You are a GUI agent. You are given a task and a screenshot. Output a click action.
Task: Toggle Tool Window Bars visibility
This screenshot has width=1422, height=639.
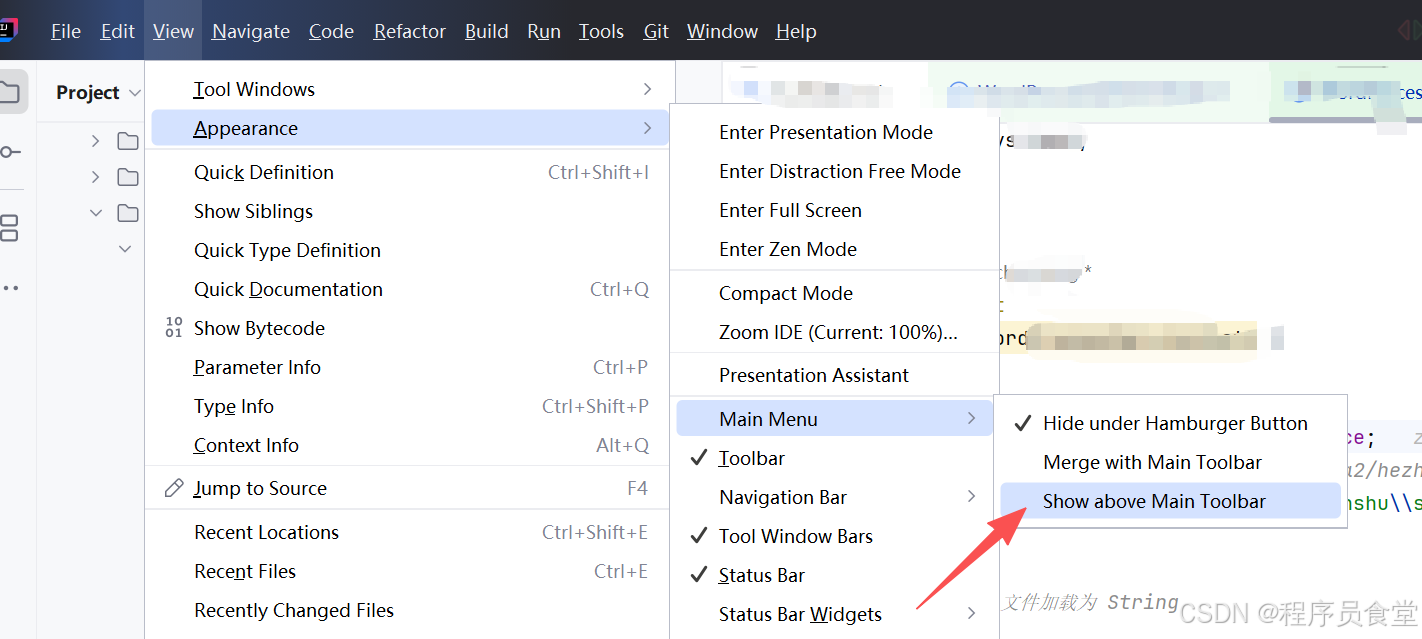(x=834, y=536)
